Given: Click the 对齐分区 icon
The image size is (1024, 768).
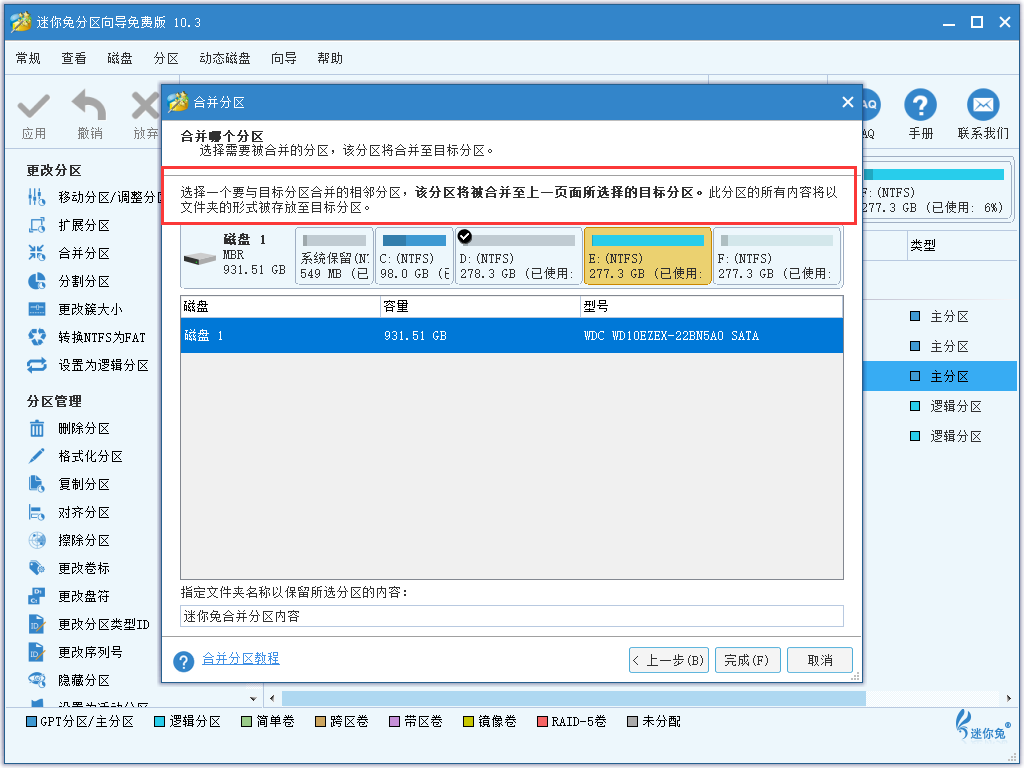Looking at the screenshot, I should (37, 512).
